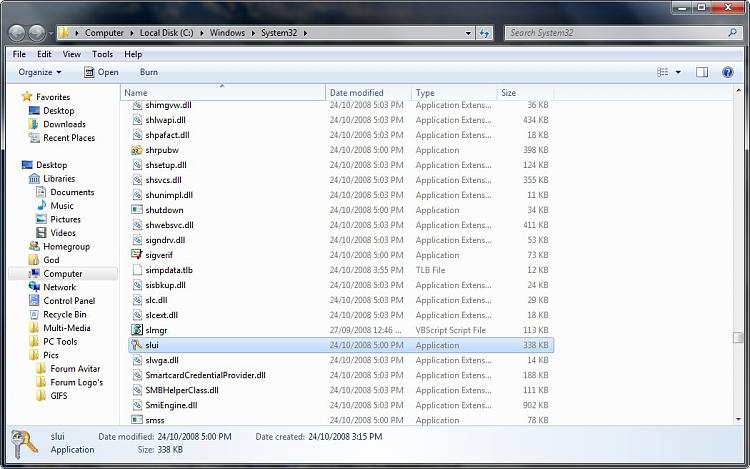The width and height of the screenshot is (750, 469).
Task: Toggle the preview pane icon
Action: point(702,72)
